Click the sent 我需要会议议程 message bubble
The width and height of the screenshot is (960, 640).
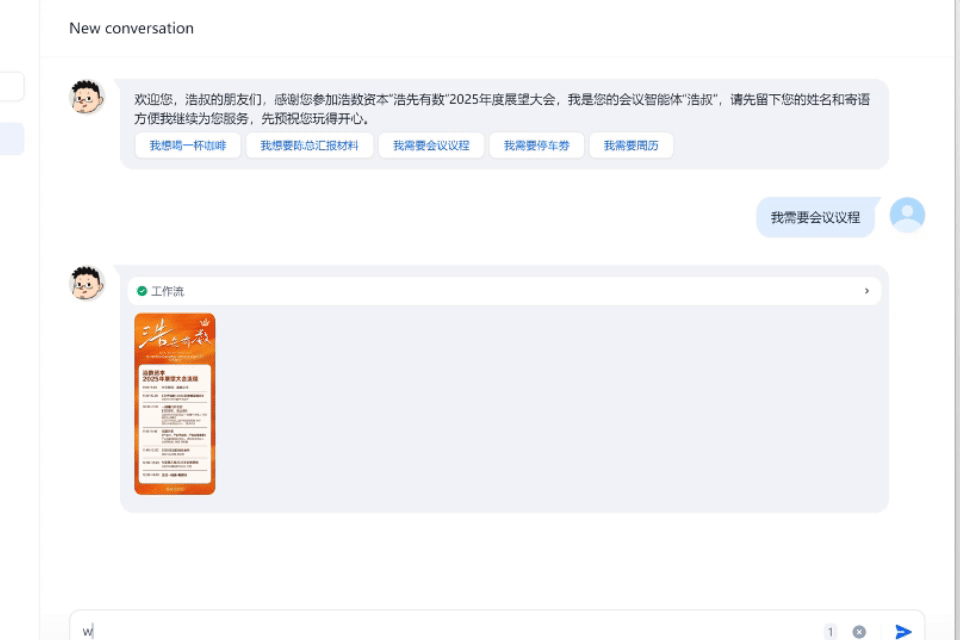pyautogui.click(x=815, y=217)
